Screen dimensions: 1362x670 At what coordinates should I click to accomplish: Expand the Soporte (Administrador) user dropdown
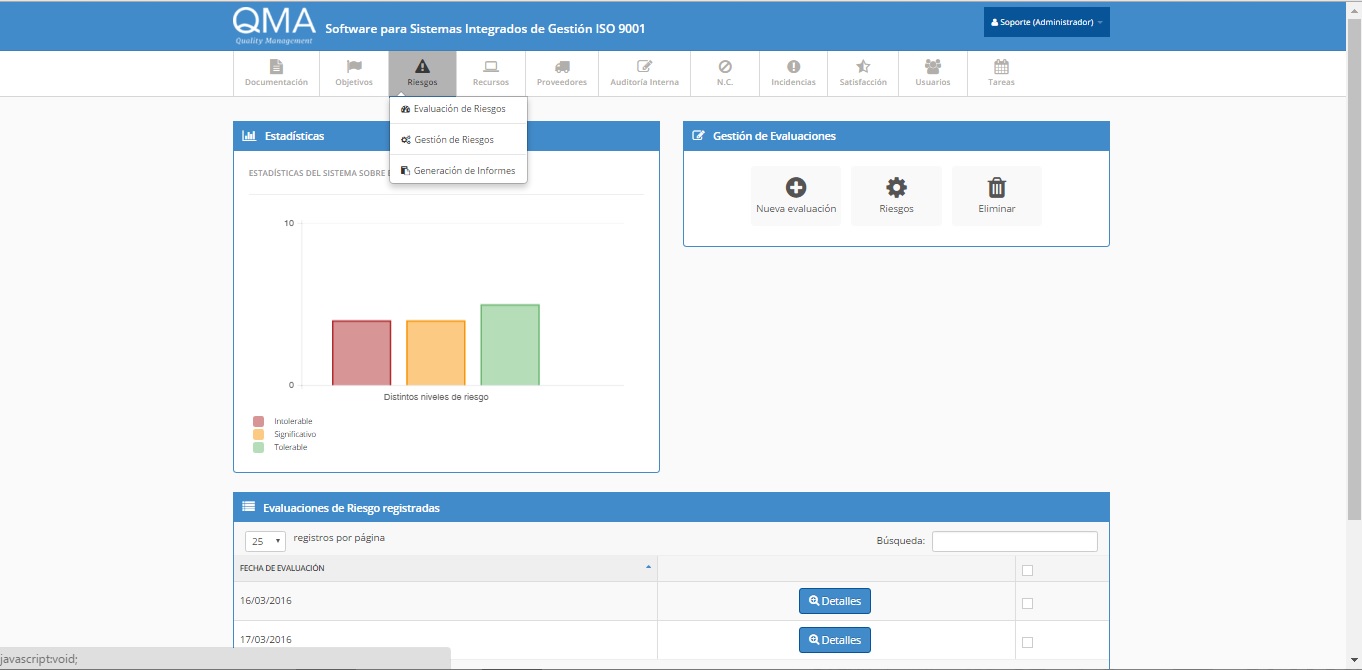[1046, 22]
